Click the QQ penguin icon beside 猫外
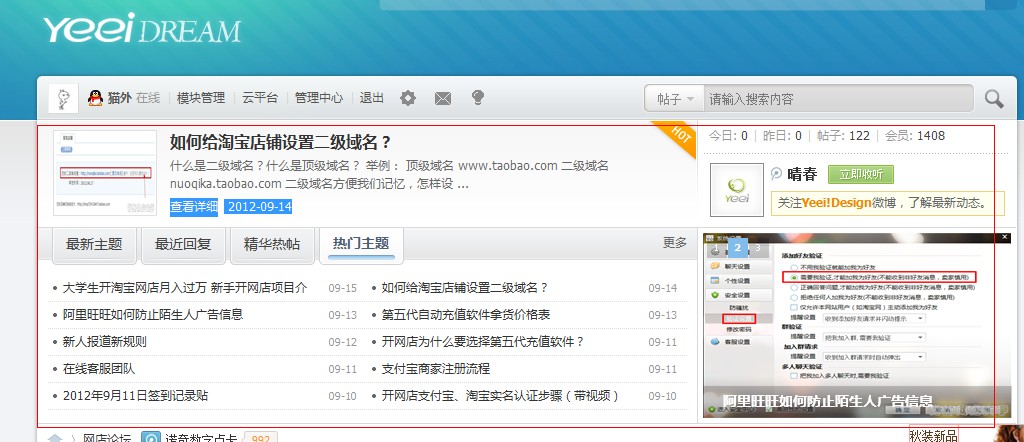The image size is (1024, 442). point(95,98)
